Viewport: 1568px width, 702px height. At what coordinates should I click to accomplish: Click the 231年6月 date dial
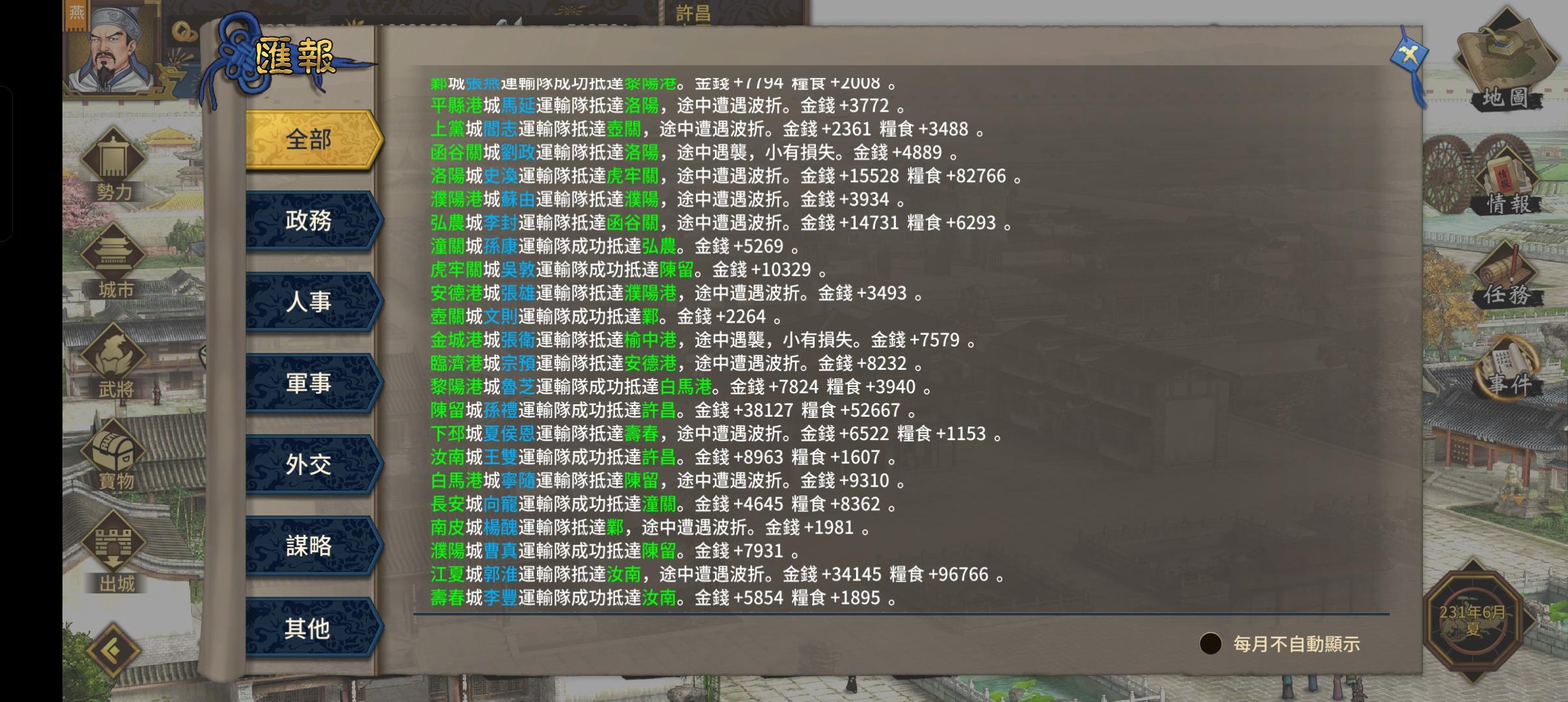pyautogui.click(x=1472, y=621)
